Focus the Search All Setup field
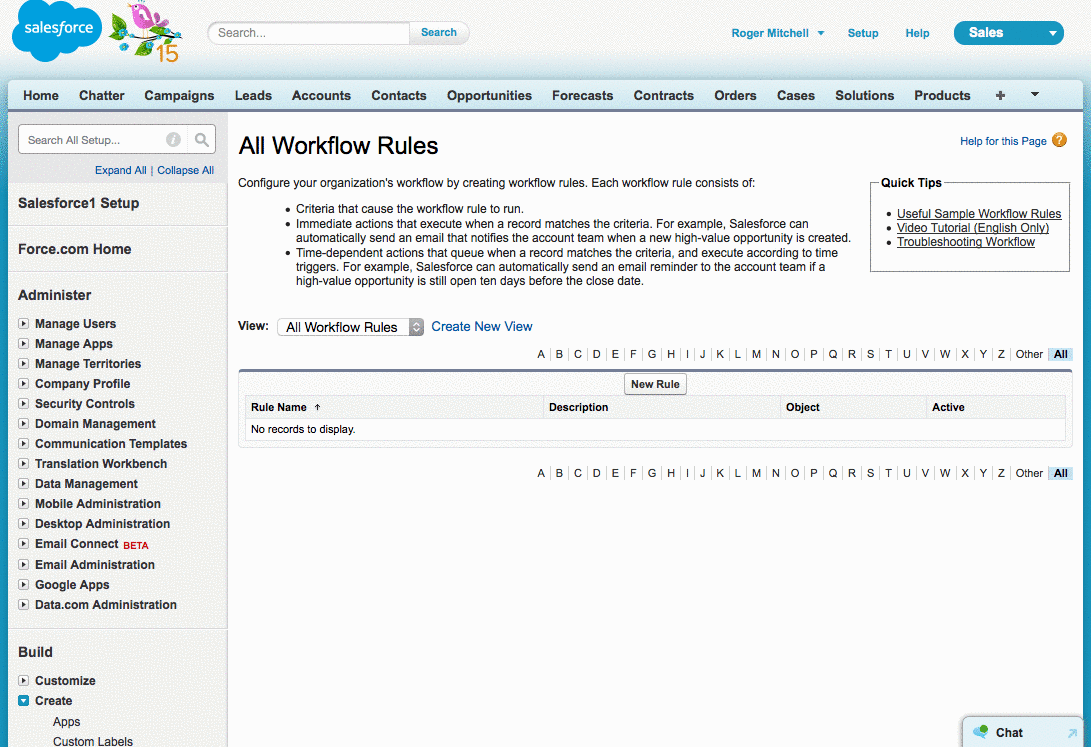Image resolution: width=1091 pixels, height=747 pixels. (x=94, y=140)
